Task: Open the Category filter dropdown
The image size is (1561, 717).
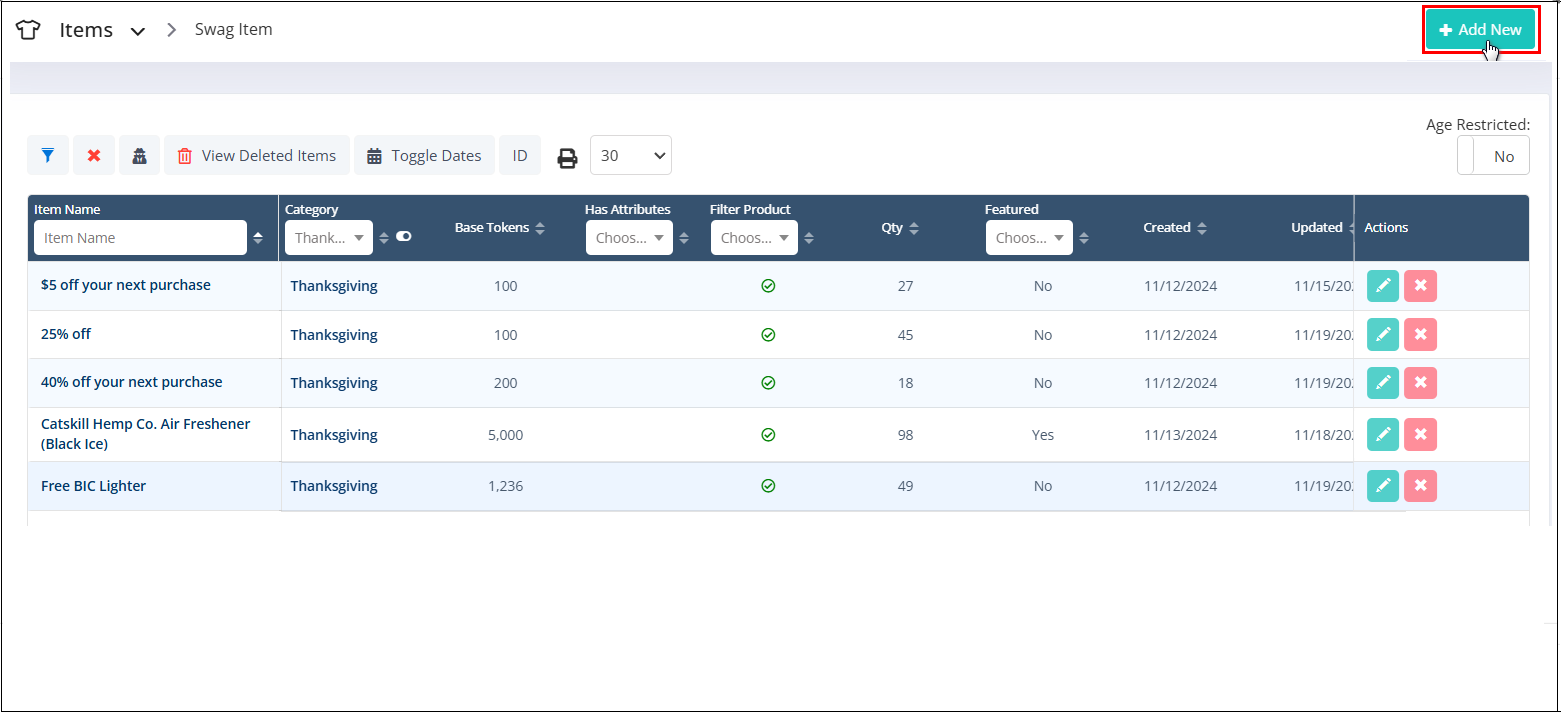Action: 329,238
